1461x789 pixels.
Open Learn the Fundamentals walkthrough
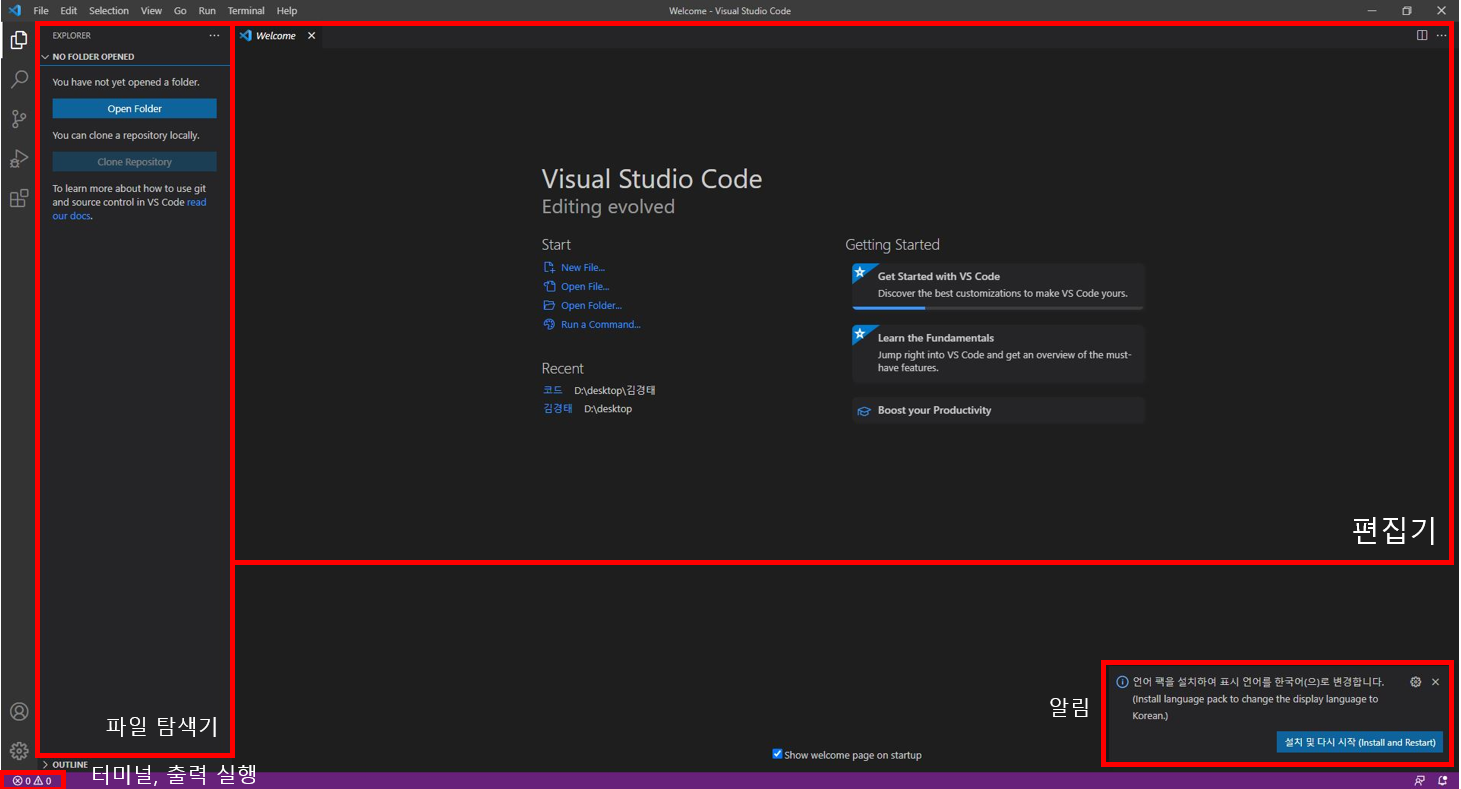click(998, 354)
